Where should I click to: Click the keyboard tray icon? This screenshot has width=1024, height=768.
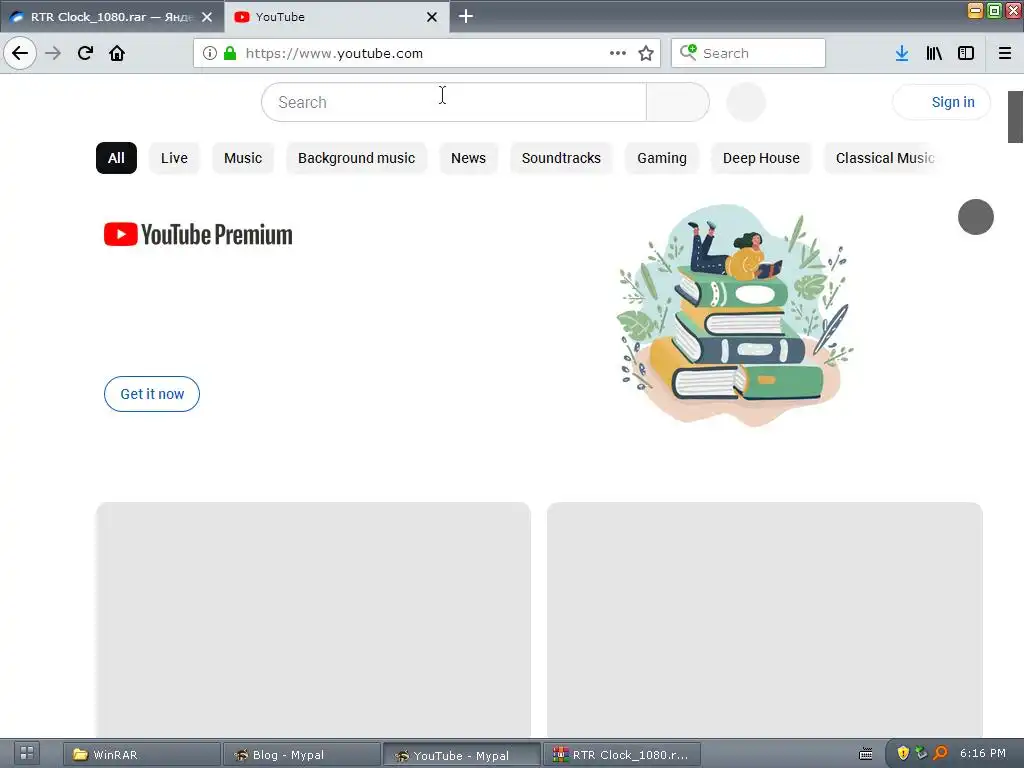866,754
